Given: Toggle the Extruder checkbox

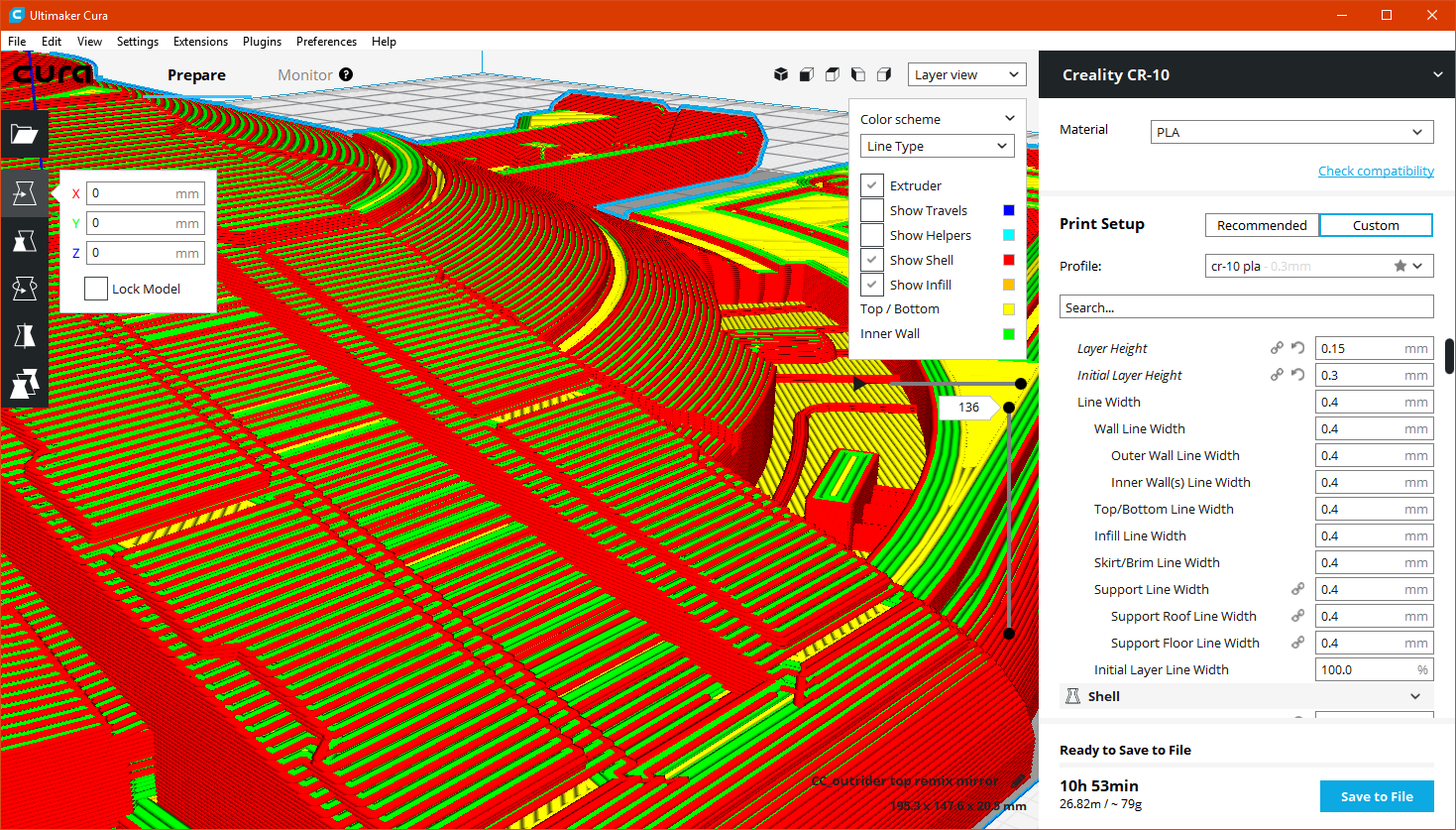Looking at the screenshot, I should pos(872,185).
